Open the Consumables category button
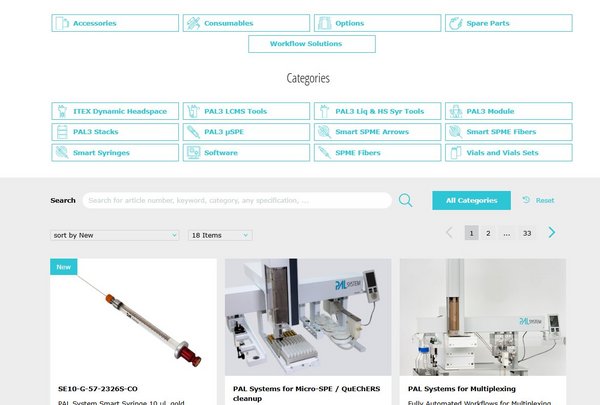The height and width of the screenshot is (405, 600). pos(246,23)
